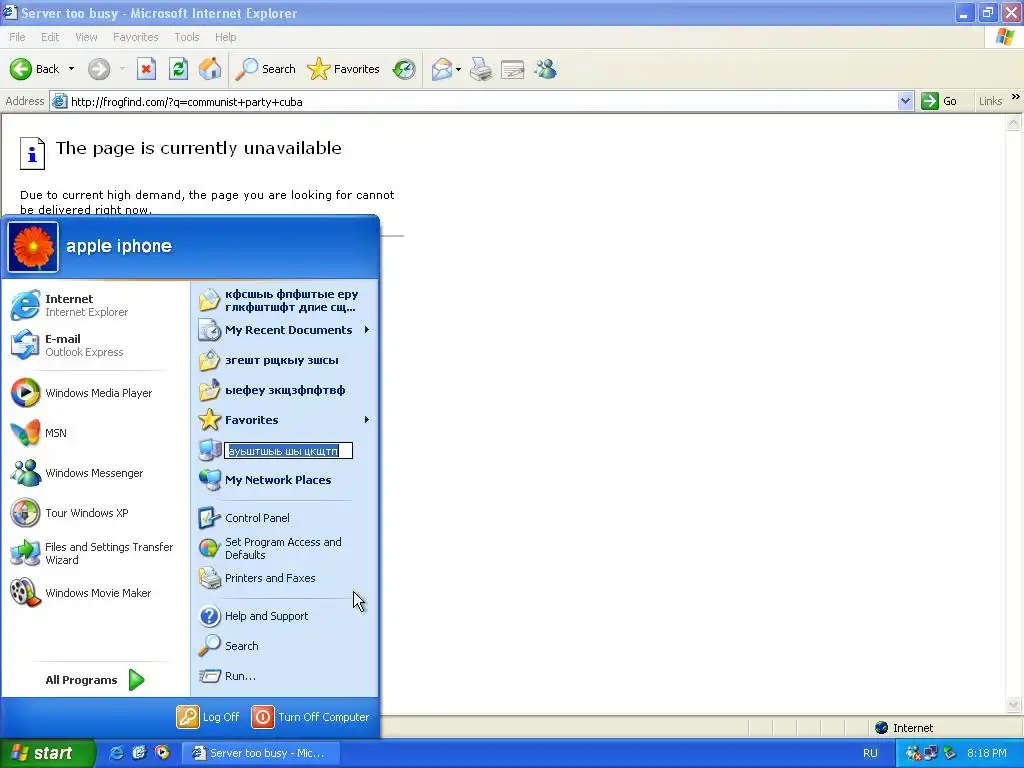The image size is (1024, 768).
Task: Open the Edit menu
Action: coord(50,37)
